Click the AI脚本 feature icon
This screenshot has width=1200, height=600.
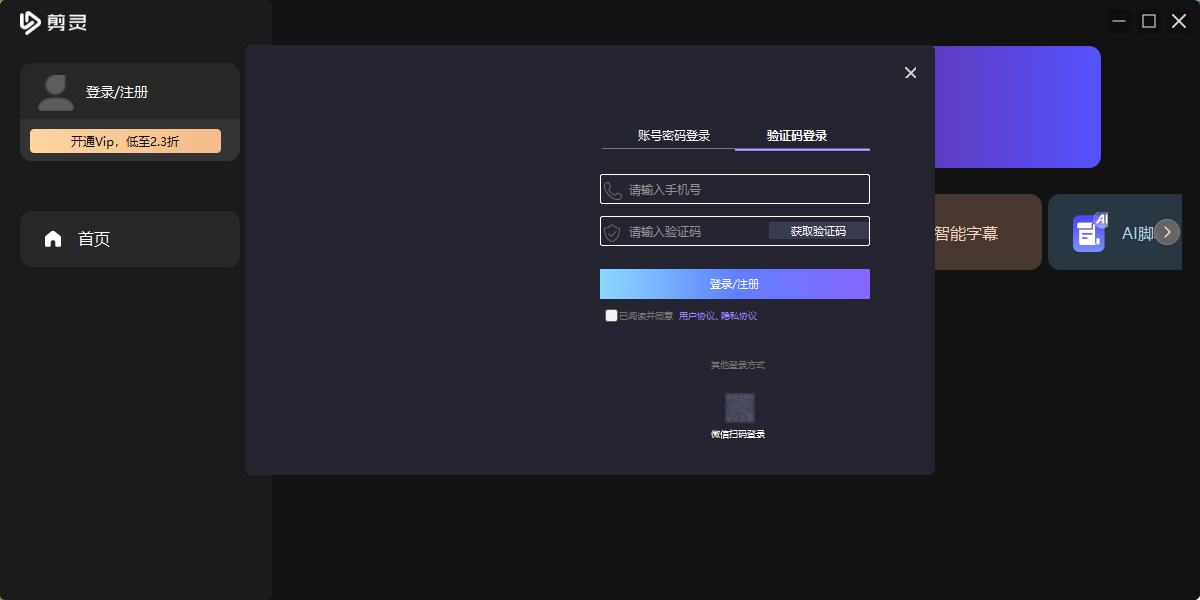pos(1088,231)
